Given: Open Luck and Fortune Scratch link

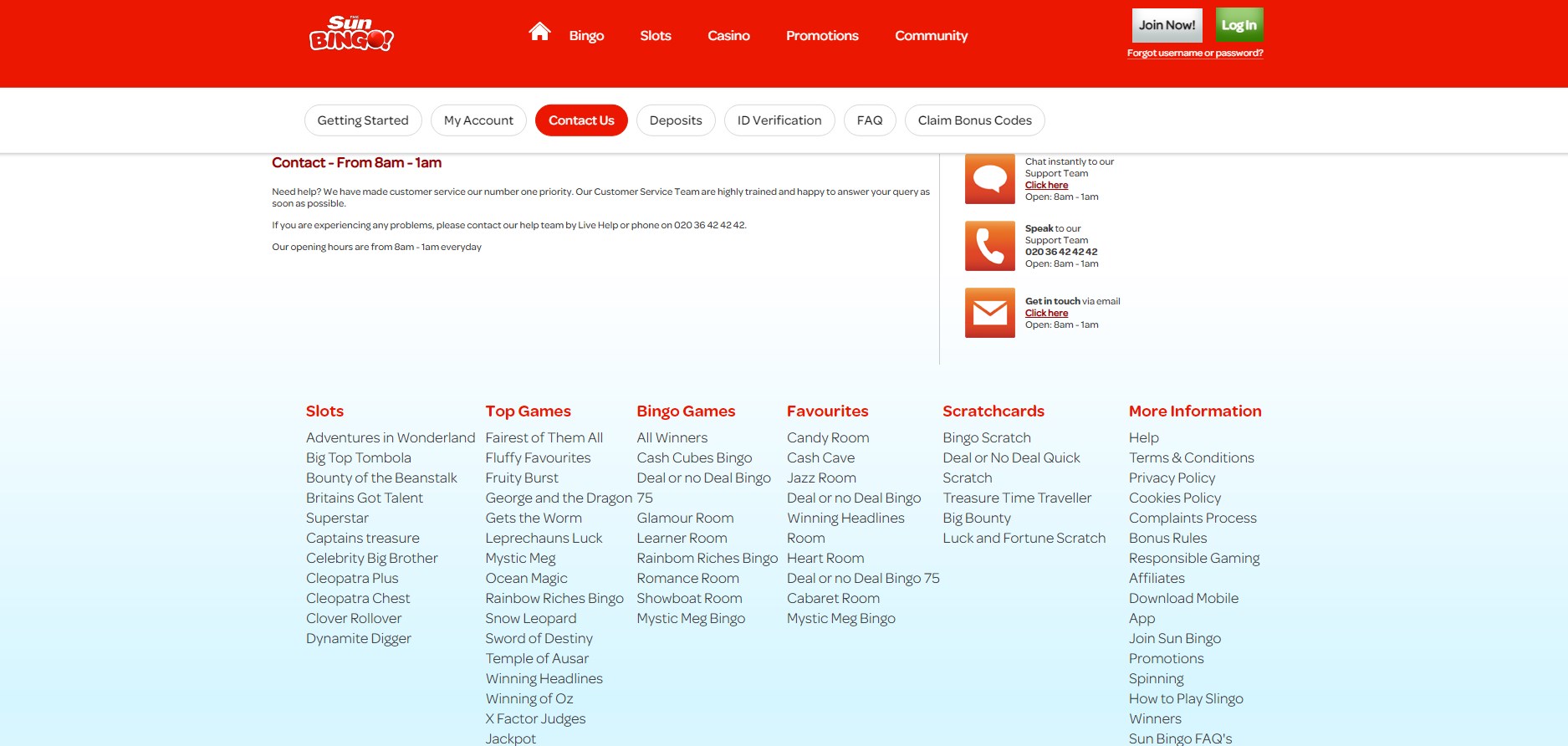Looking at the screenshot, I should [1024, 538].
